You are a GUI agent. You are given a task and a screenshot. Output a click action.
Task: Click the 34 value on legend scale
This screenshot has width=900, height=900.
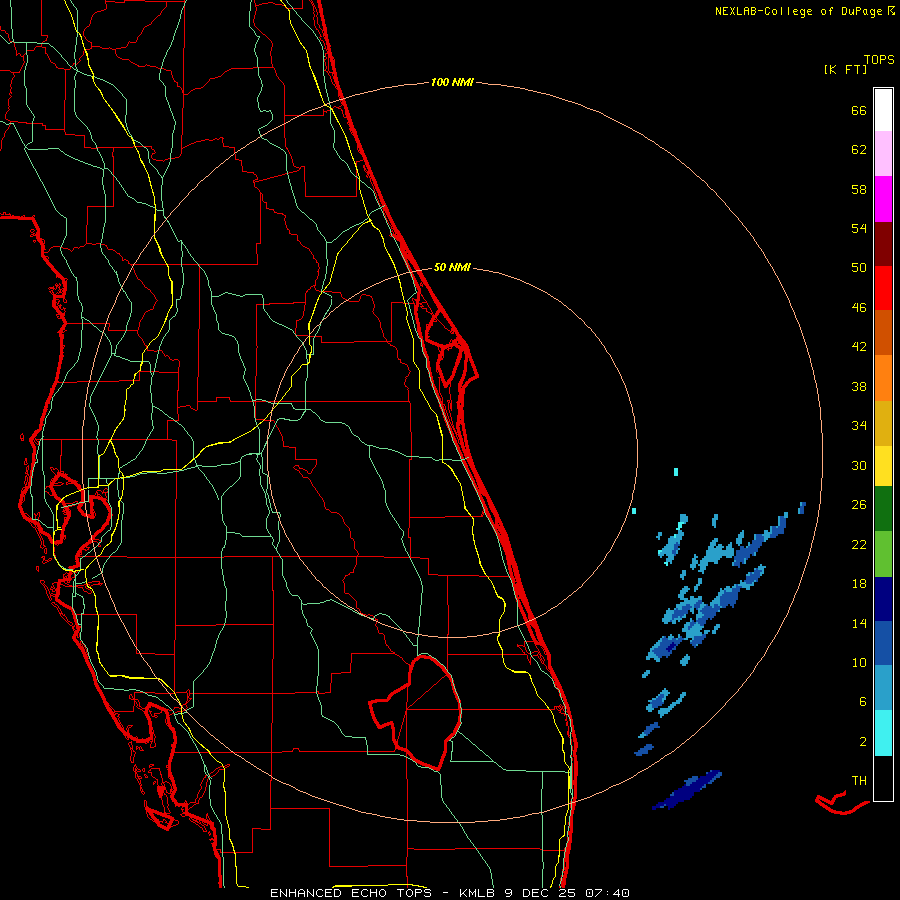pos(859,426)
